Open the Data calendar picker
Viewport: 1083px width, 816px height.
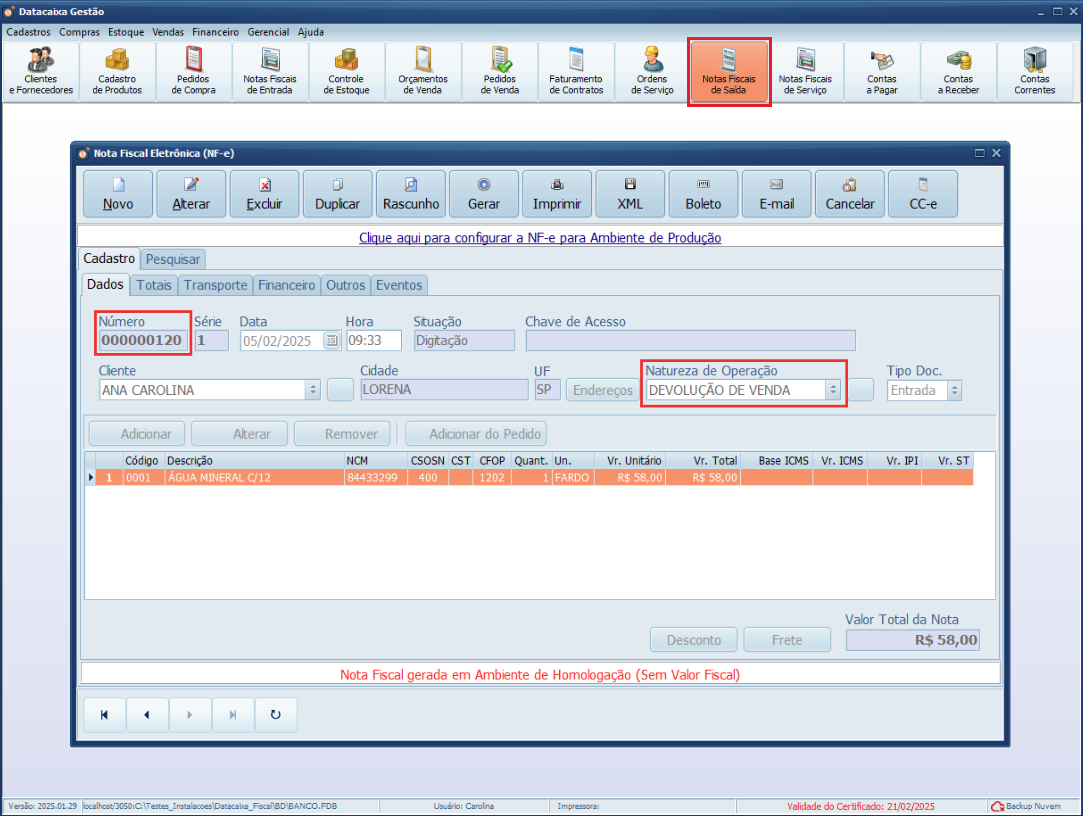pyautogui.click(x=332, y=341)
